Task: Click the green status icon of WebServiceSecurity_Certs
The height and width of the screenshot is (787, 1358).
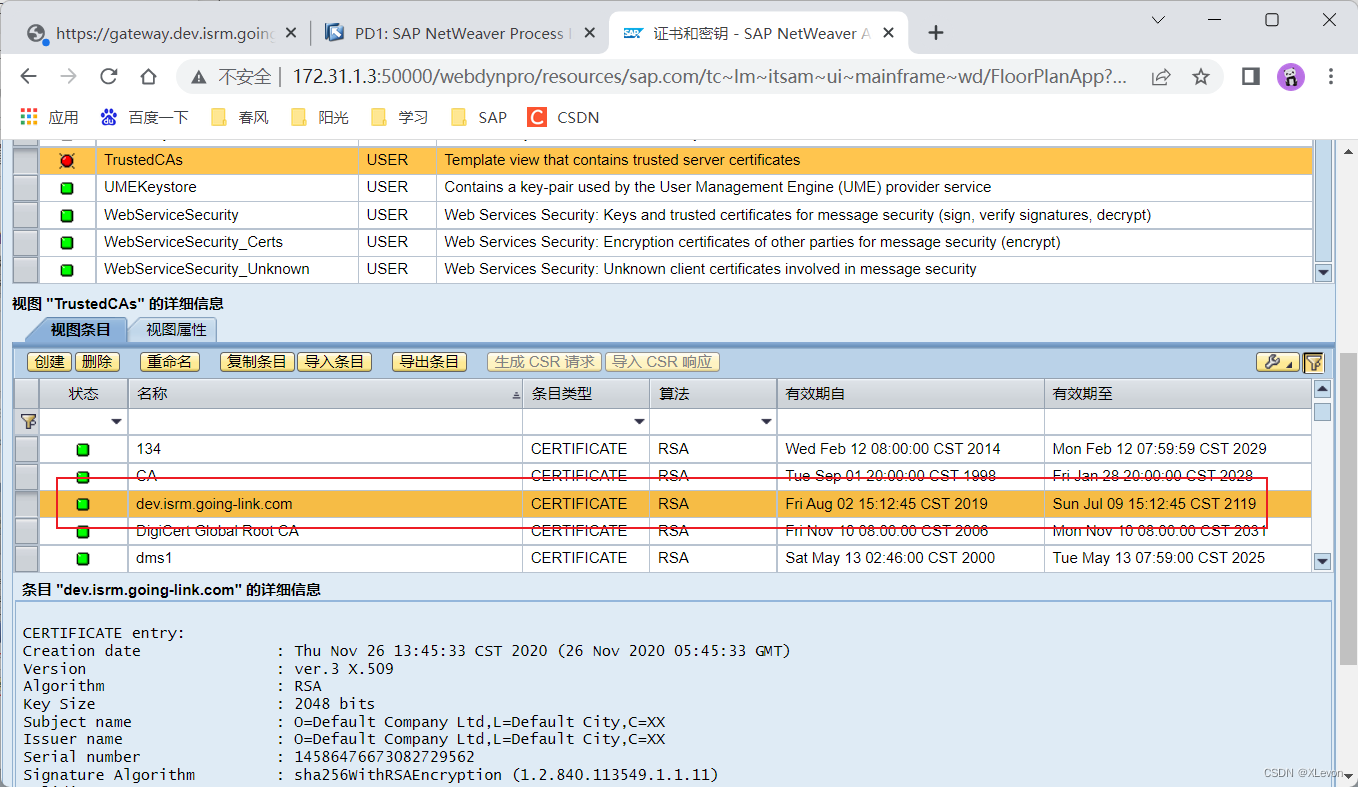Action: (67, 242)
